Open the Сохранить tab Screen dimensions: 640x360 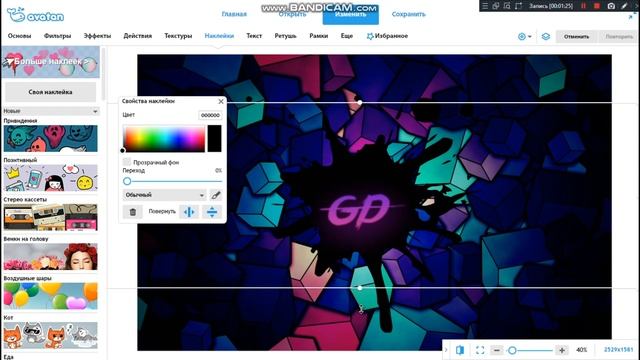click(x=409, y=14)
